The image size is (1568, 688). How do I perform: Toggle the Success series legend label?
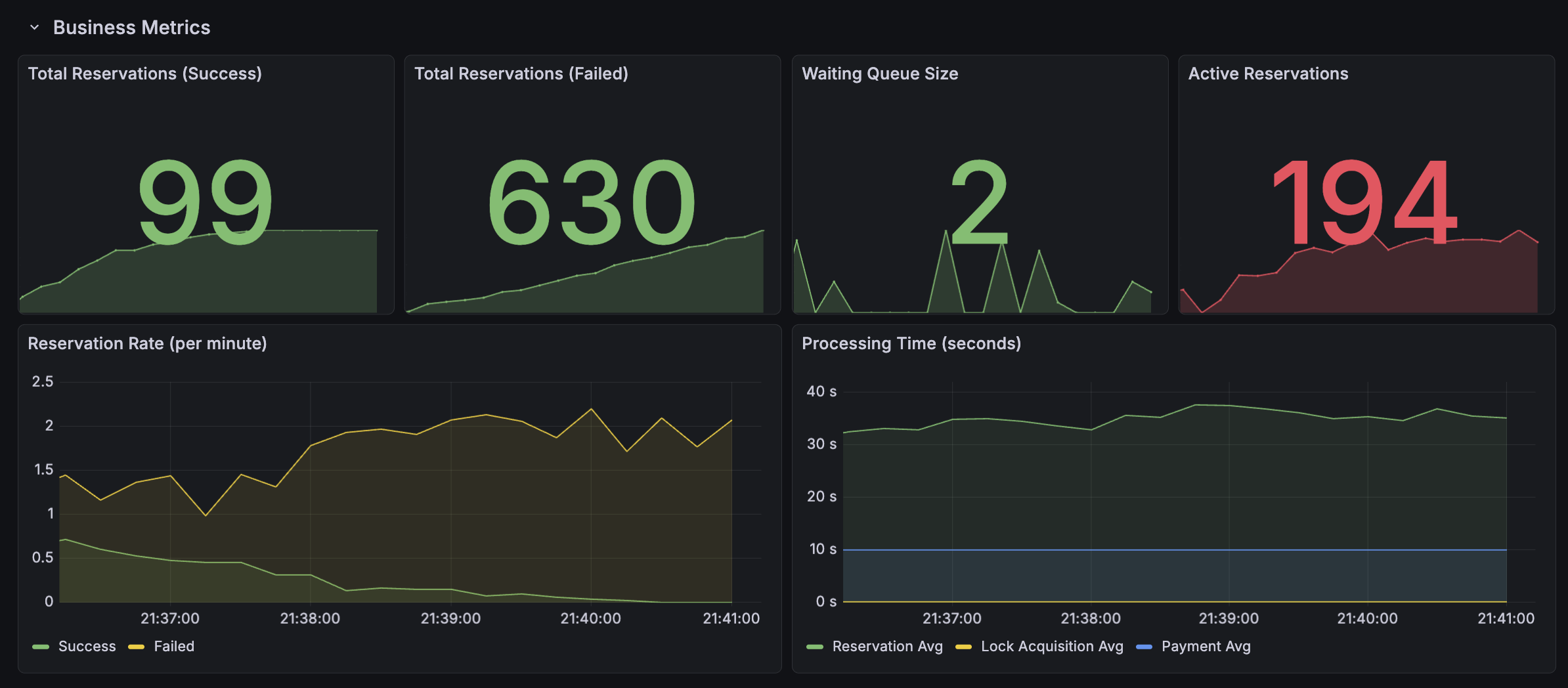pyautogui.click(x=87, y=647)
